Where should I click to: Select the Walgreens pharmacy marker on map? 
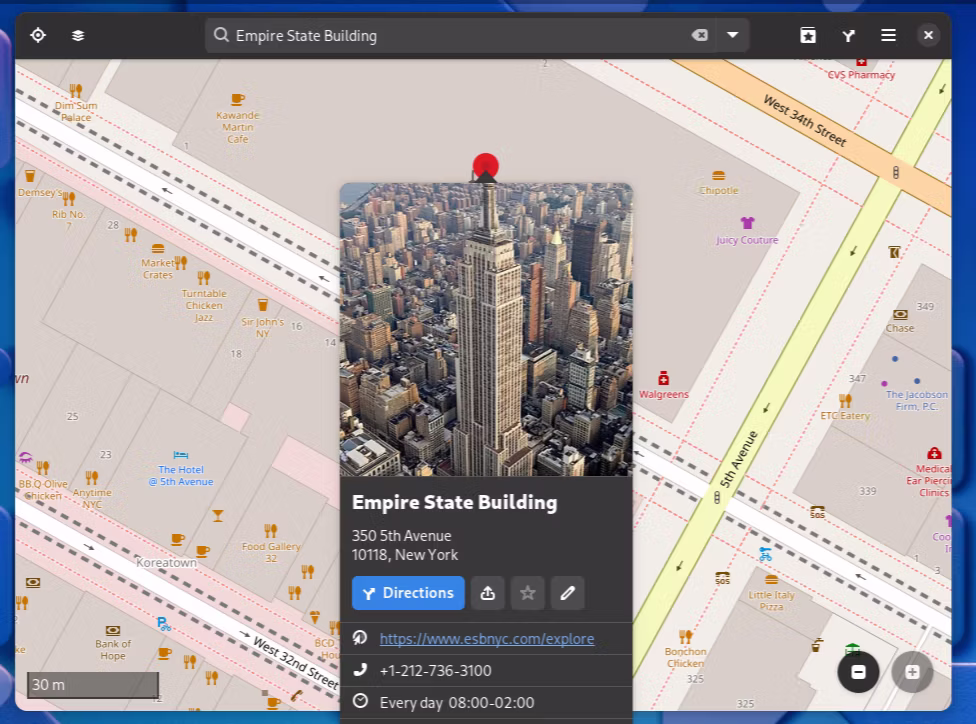[x=663, y=378]
